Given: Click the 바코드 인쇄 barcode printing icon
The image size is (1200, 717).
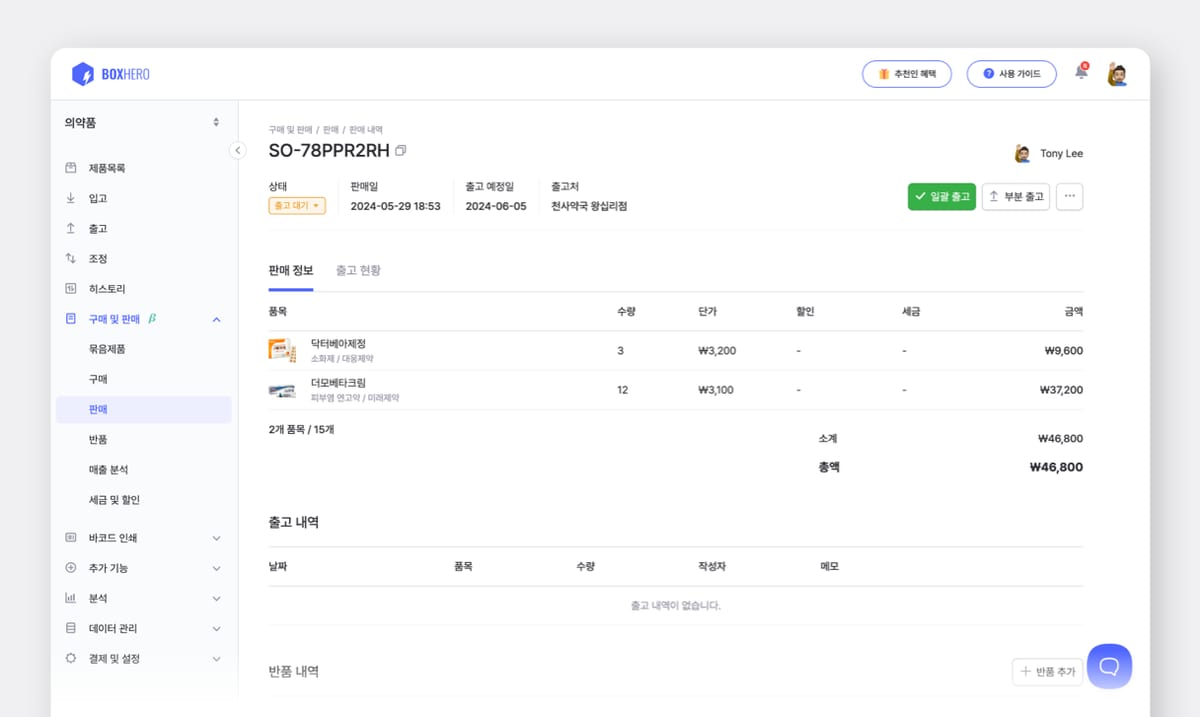Looking at the screenshot, I should (x=70, y=537).
